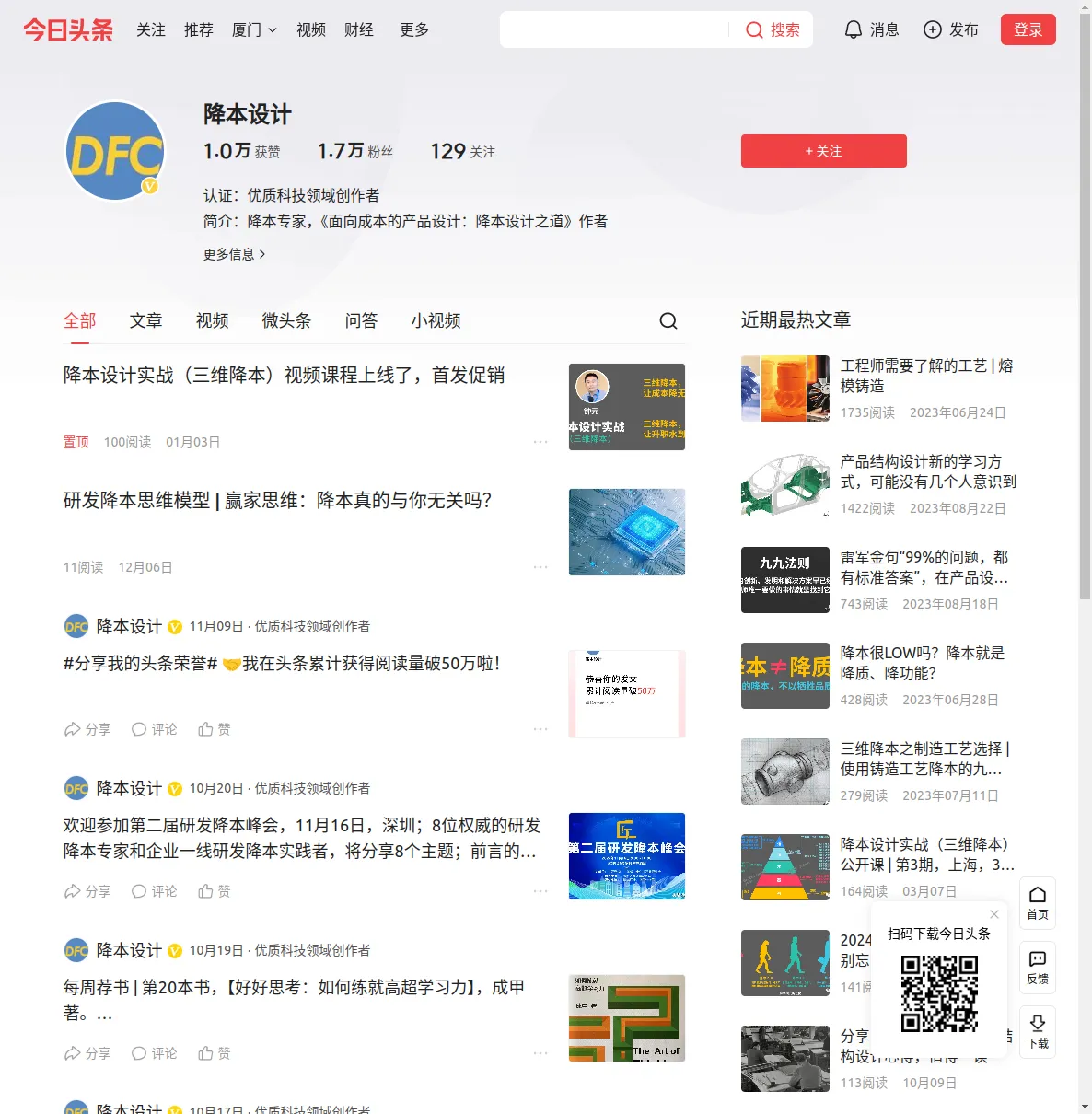Click the small author avatar on the 11月09日 post
The width and height of the screenshot is (1092, 1114).
76,626
